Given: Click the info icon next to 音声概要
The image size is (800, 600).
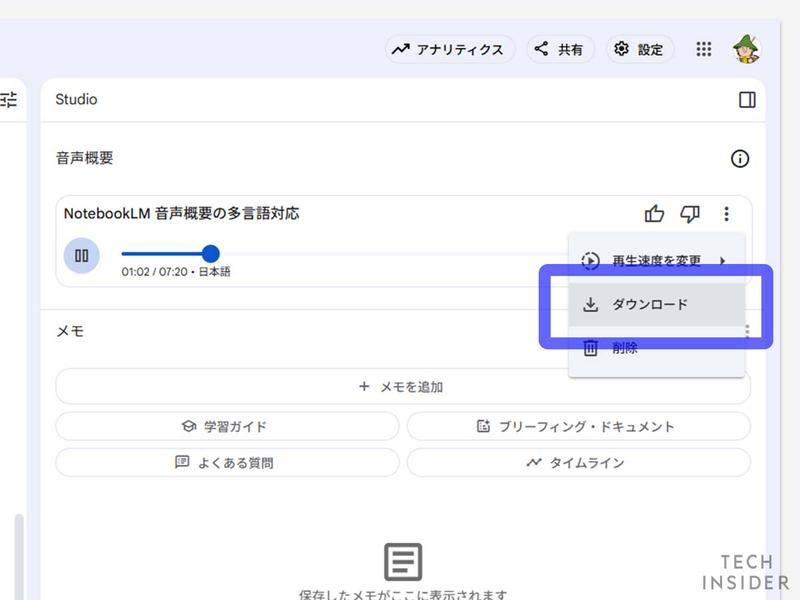Looking at the screenshot, I should click(x=740, y=158).
